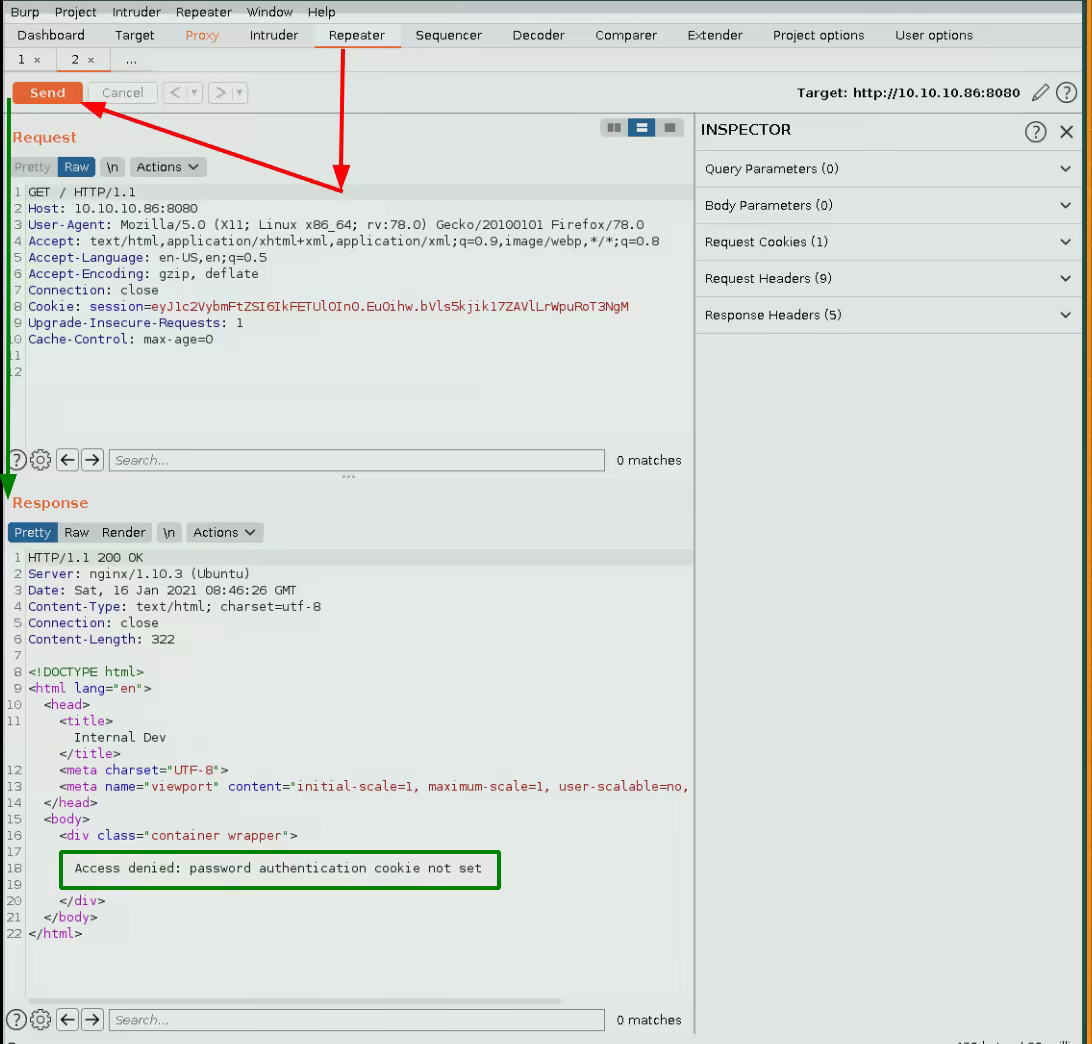Open help icon next to target

pos(1067,93)
